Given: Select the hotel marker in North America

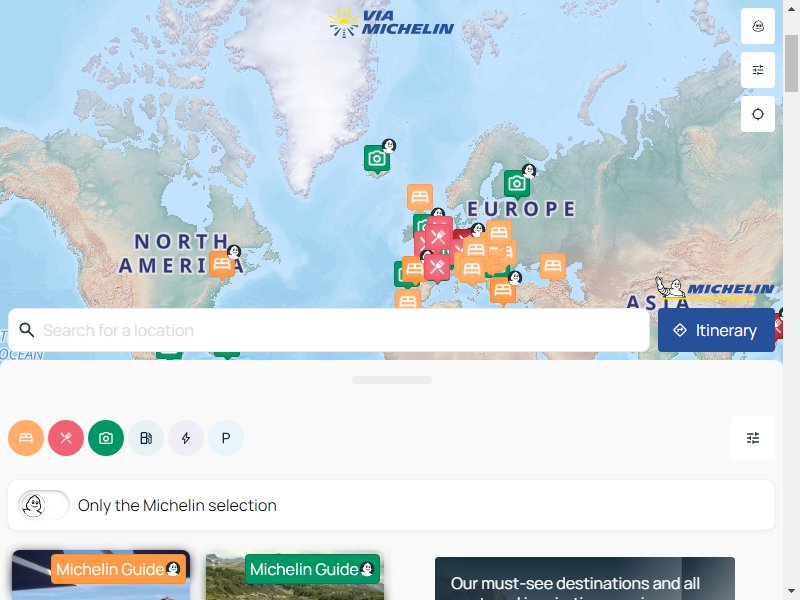Looking at the screenshot, I should point(221,264).
